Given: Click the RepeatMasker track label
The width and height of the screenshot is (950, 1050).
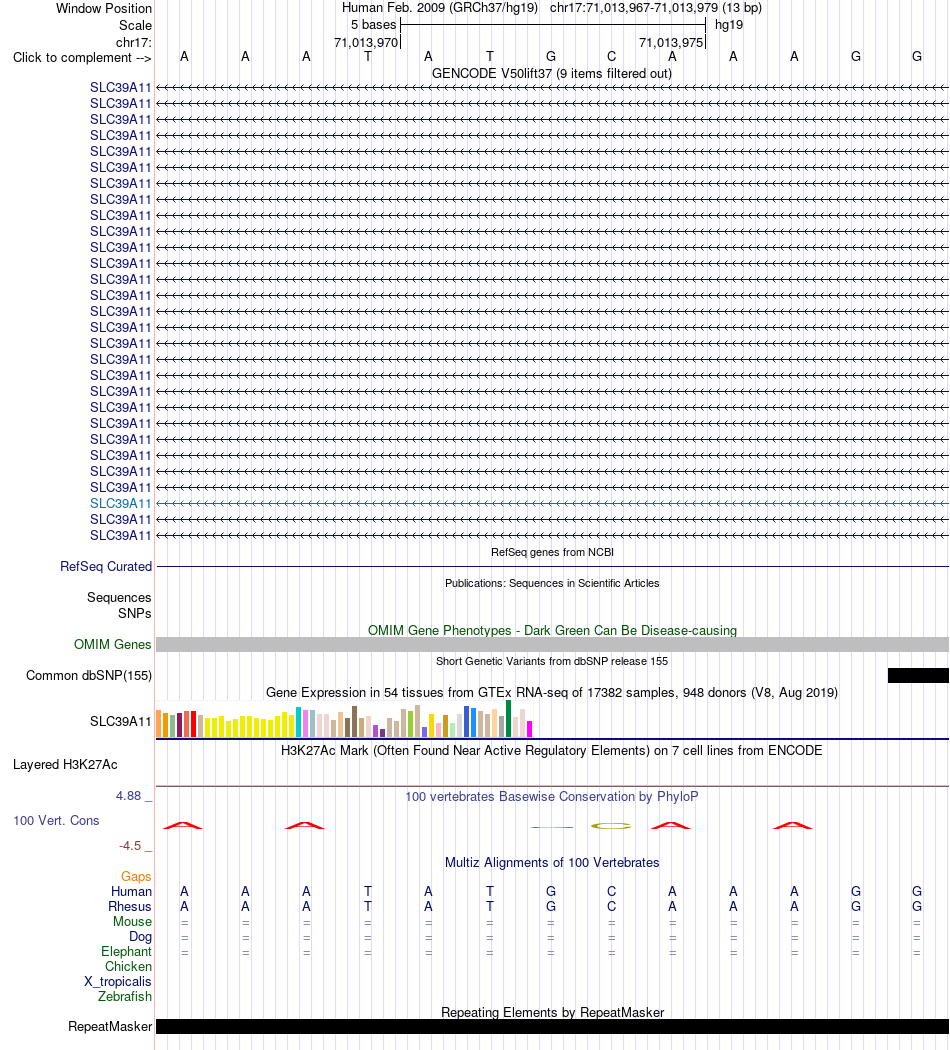Looking at the screenshot, I should click(x=110, y=1027).
